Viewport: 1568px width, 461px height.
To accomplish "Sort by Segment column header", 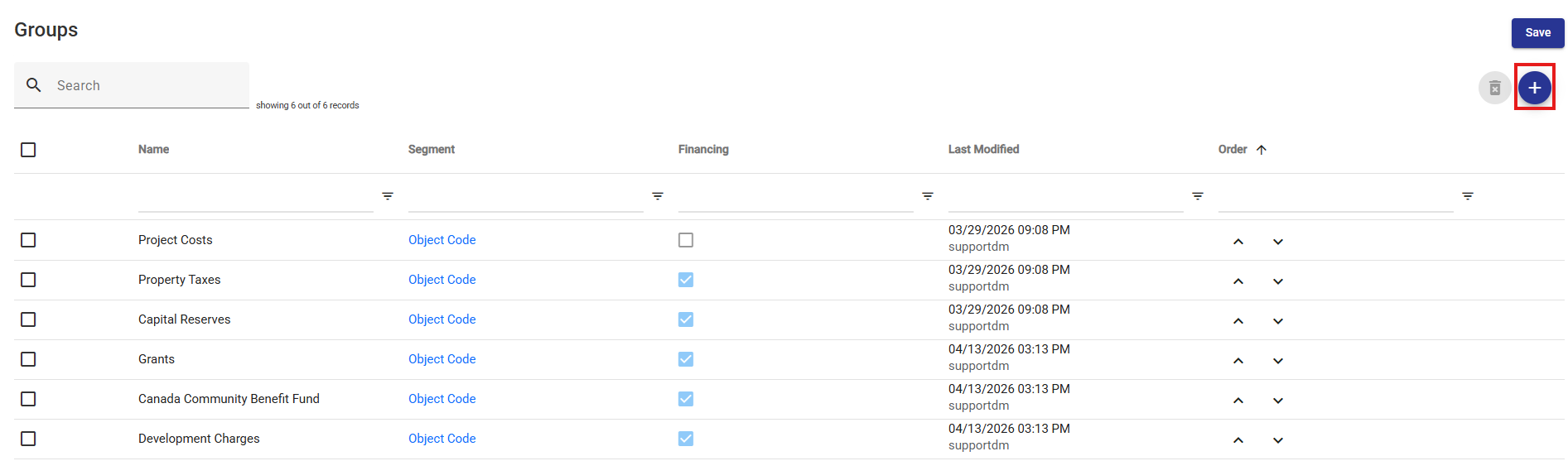I will click(432, 150).
